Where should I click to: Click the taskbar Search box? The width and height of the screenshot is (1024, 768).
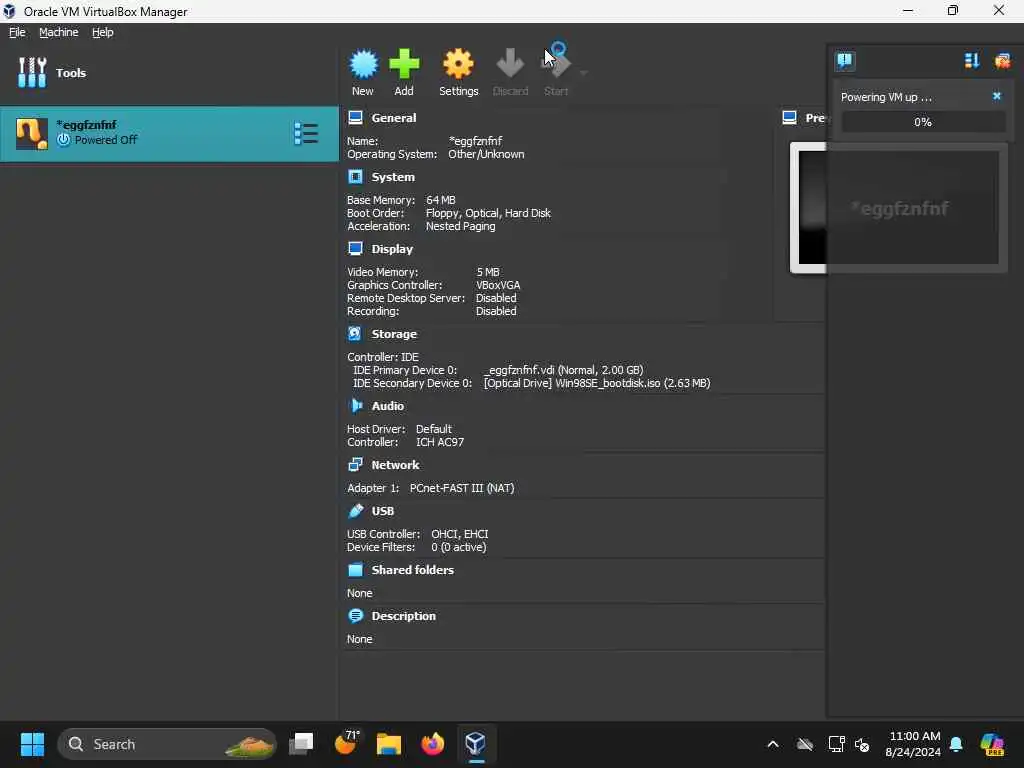tap(167, 744)
